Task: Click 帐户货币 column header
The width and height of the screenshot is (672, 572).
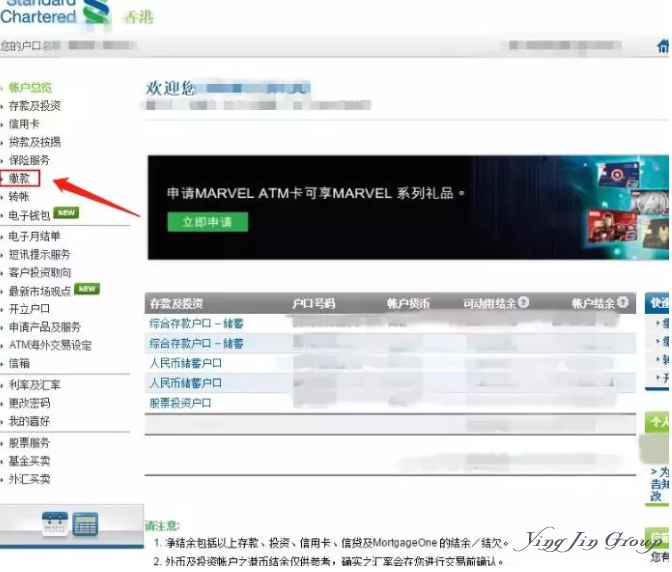Action: coord(408,304)
